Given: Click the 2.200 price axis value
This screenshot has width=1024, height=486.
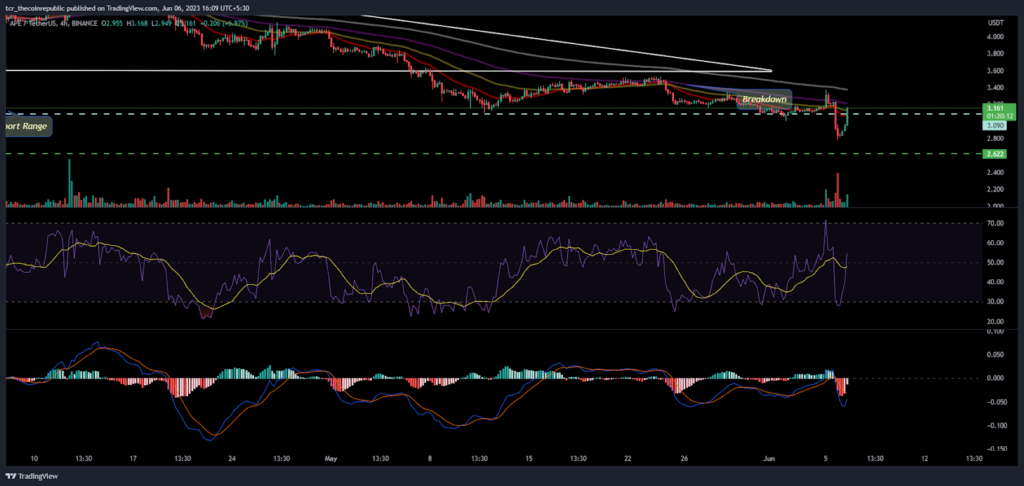Looking at the screenshot, I should coord(994,189).
